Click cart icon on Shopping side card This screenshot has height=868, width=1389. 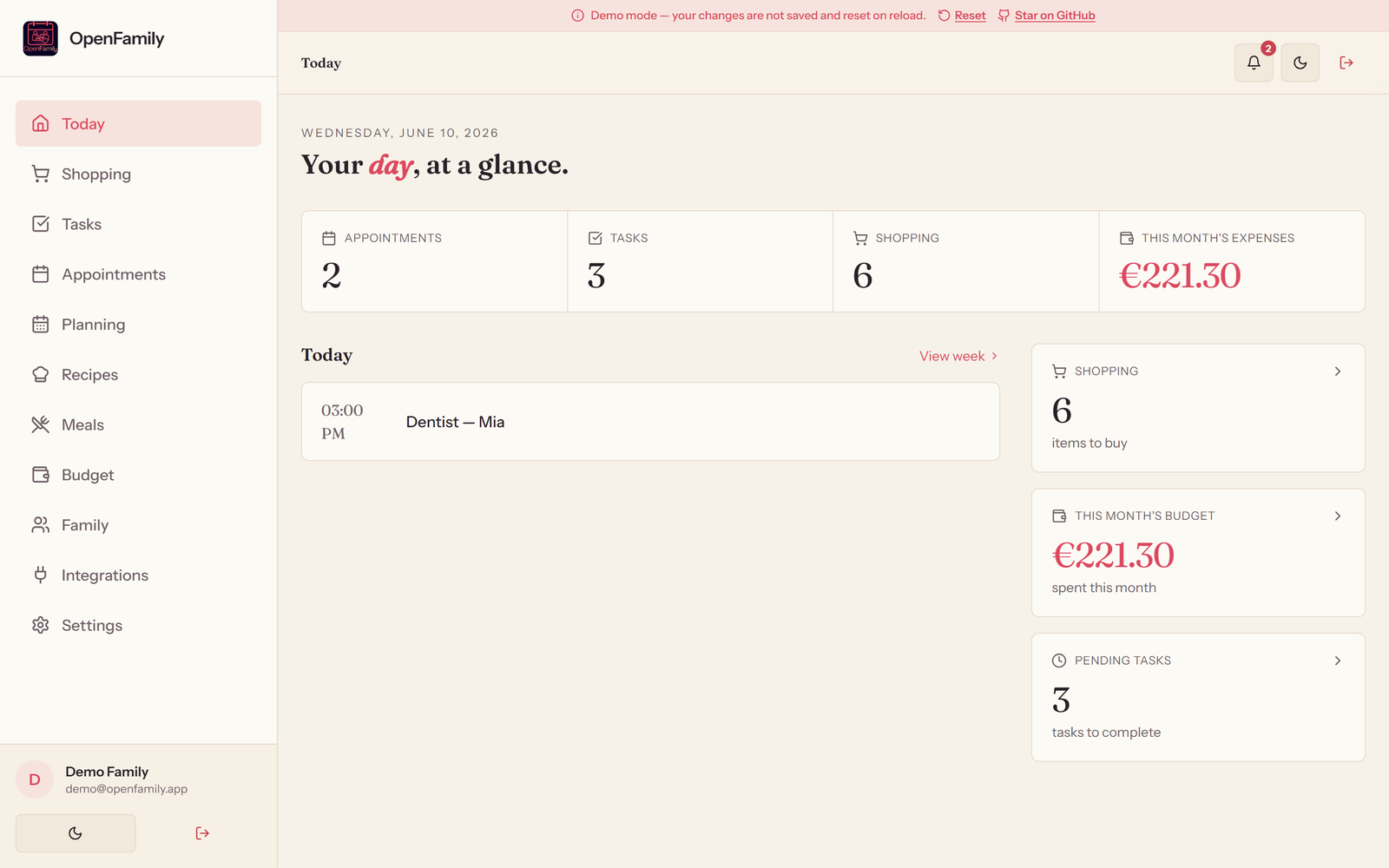click(1059, 372)
